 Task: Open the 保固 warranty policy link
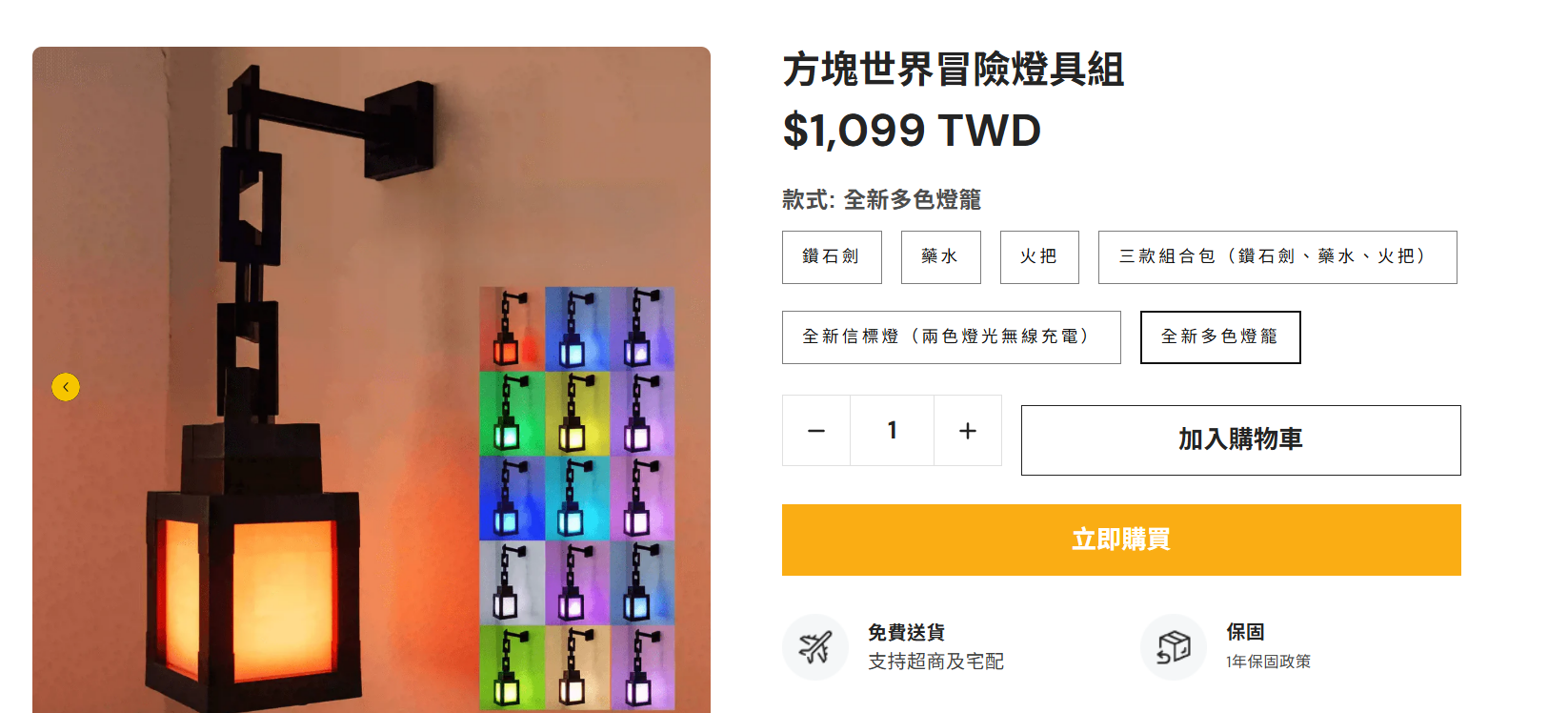pyautogui.click(x=1245, y=632)
